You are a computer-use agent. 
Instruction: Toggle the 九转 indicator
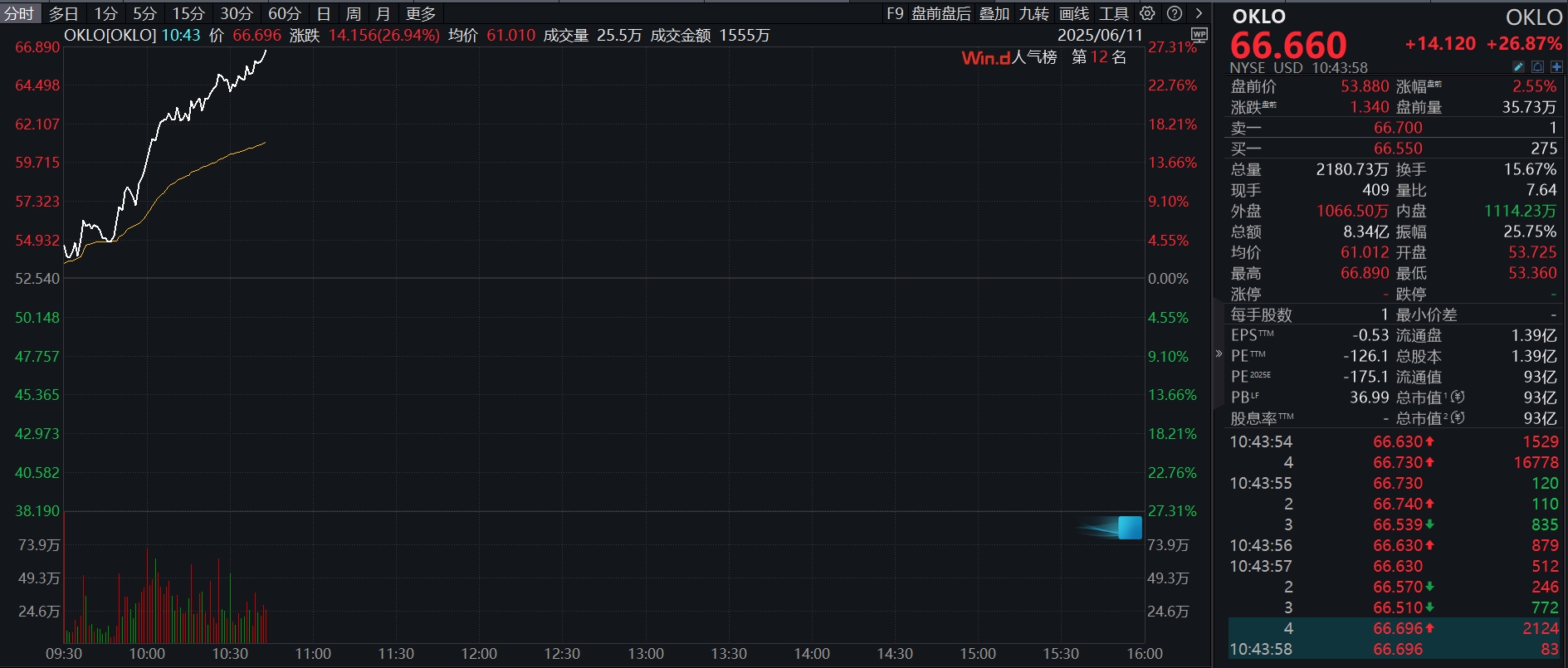tap(1034, 13)
